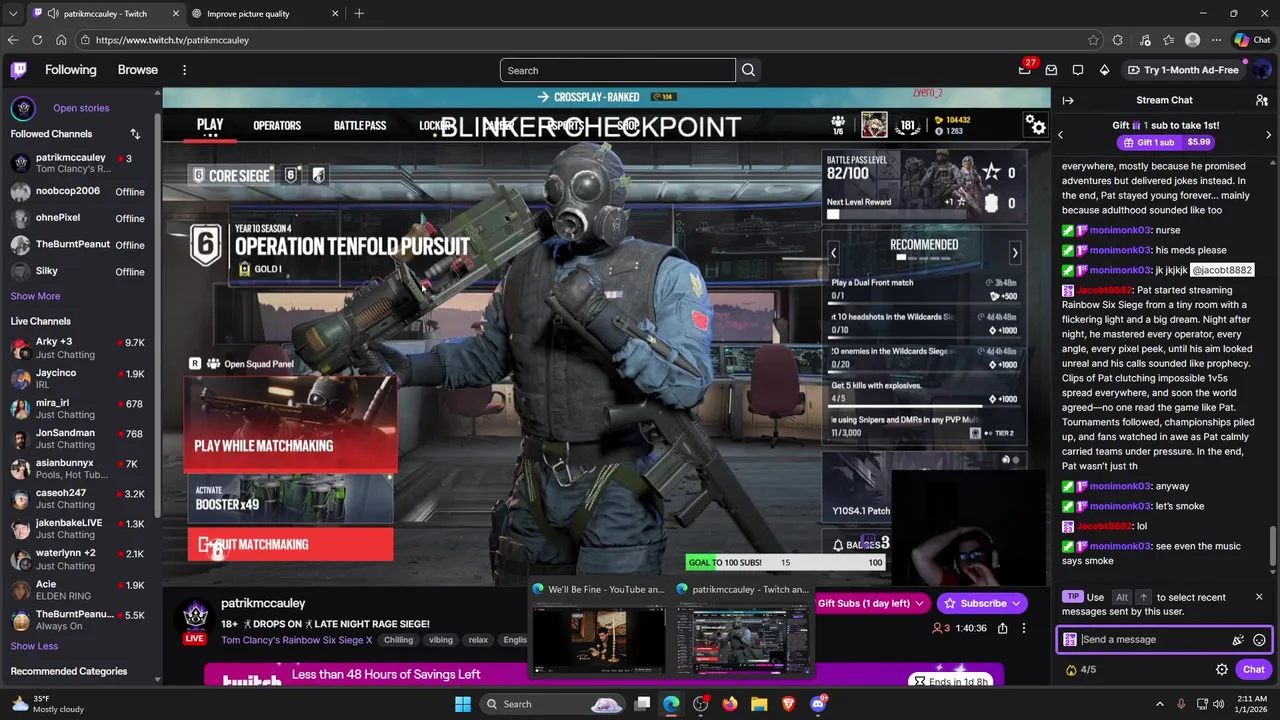Mute the Twitch tab speaker icon
Viewport: 1280px width, 720px height.
52,14
